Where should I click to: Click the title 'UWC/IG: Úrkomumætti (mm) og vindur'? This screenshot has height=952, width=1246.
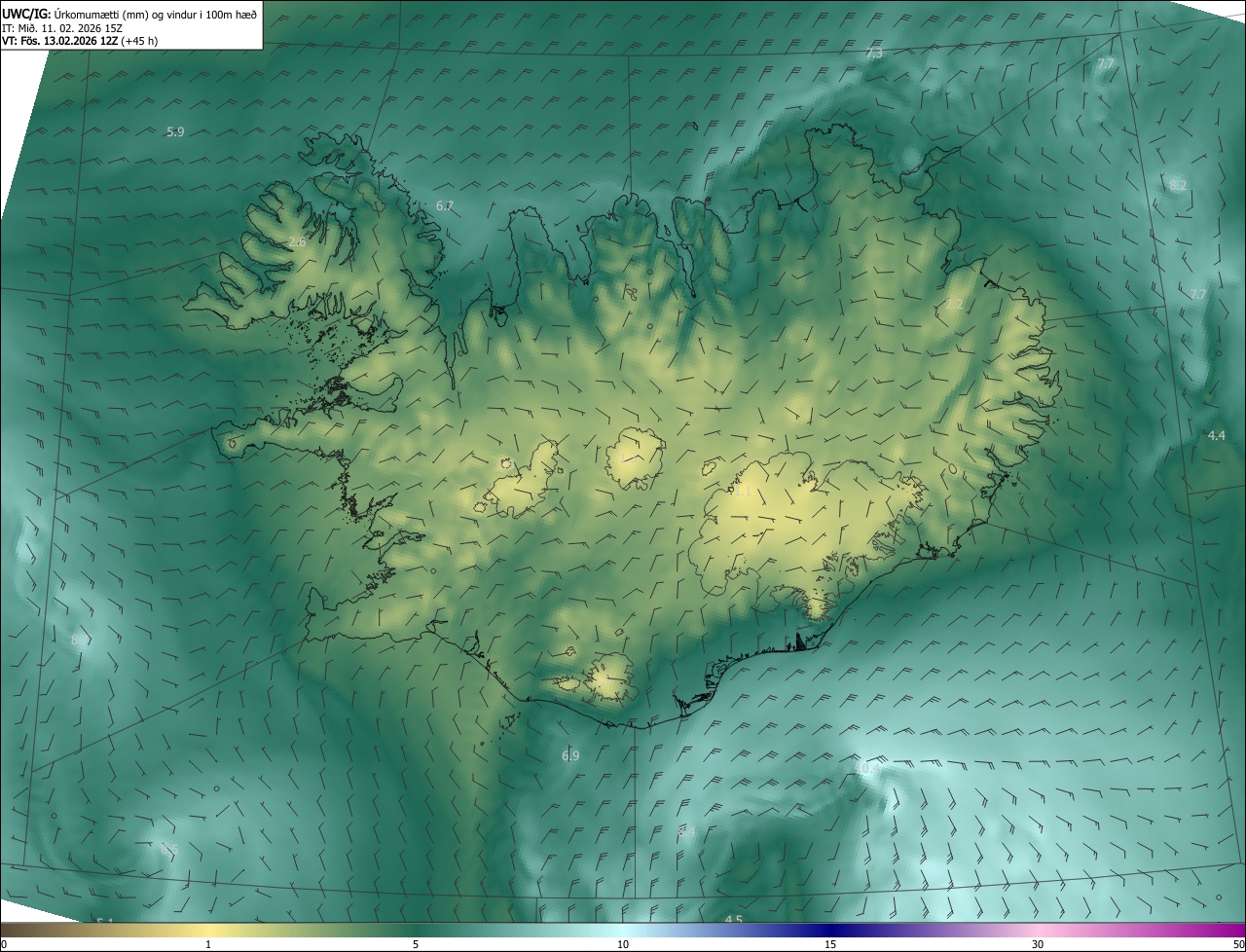[x=129, y=13]
